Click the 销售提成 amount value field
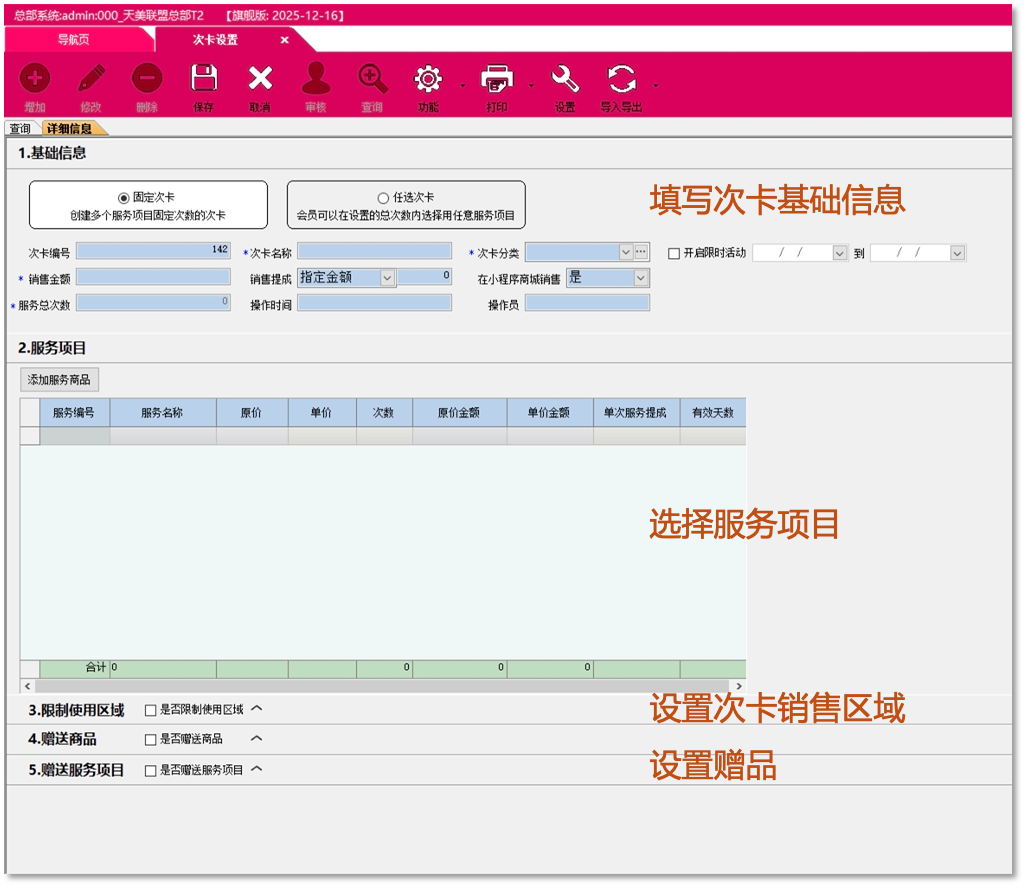This screenshot has height=888, width=1026. (x=425, y=277)
